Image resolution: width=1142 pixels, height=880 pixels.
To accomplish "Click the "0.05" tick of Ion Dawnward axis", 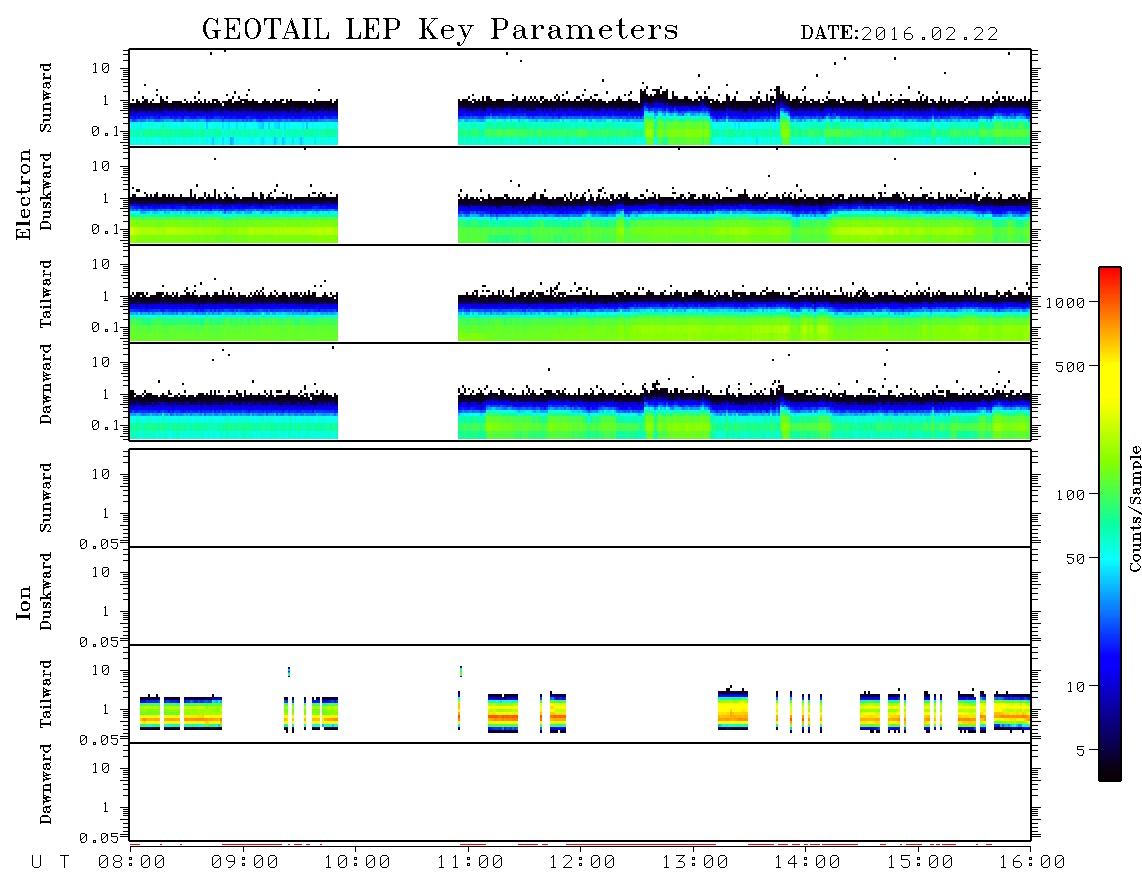I will (98, 838).
